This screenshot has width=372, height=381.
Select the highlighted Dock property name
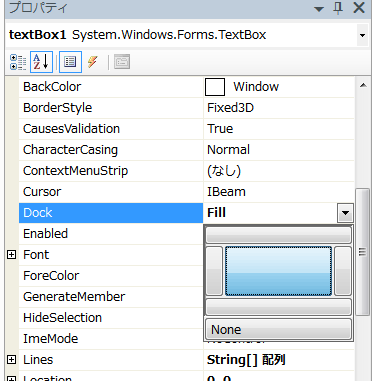tap(111, 213)
